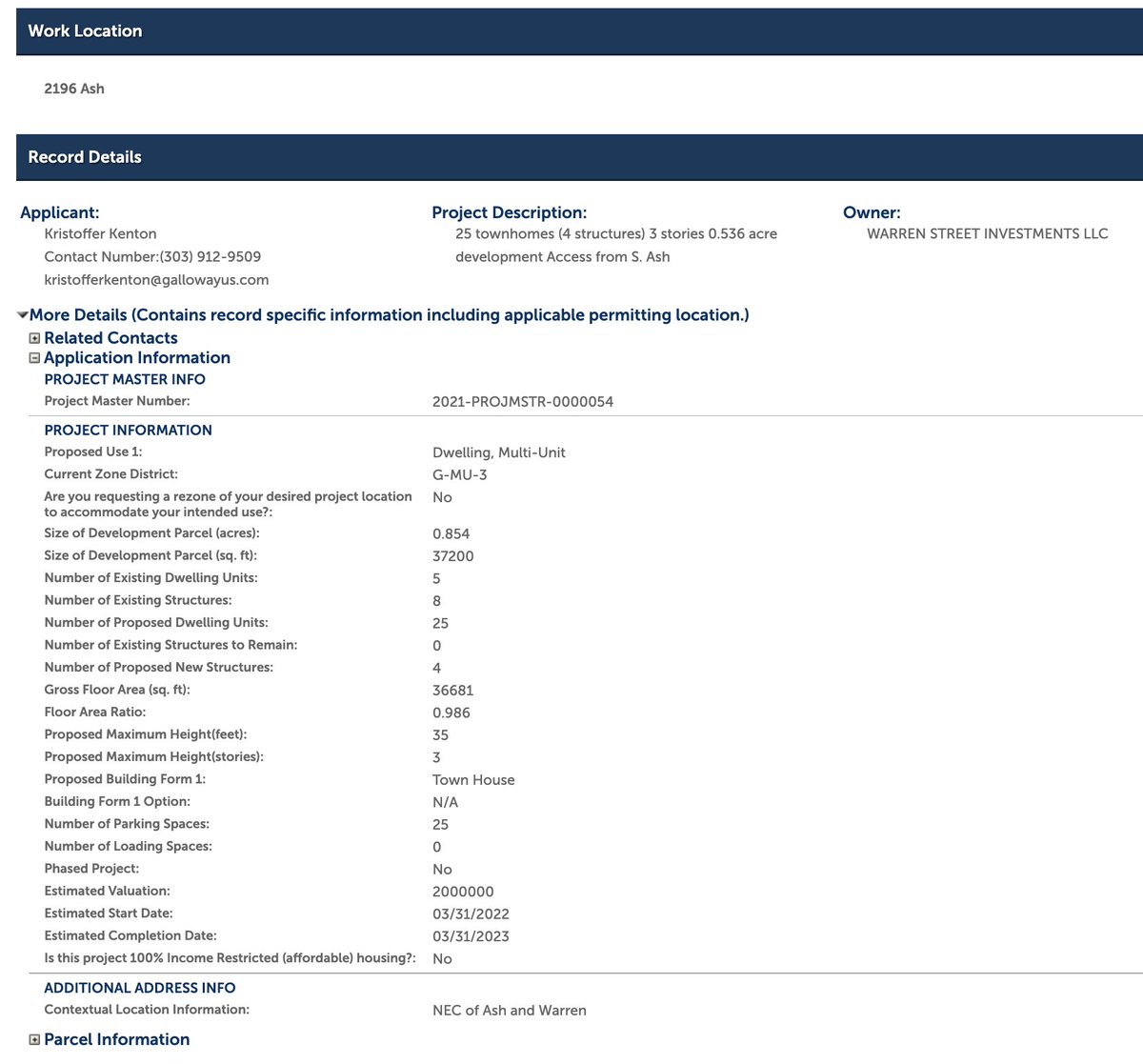
Task: Click proposed use value Dwelling, Multi-Unit
Action: [499, 453]
